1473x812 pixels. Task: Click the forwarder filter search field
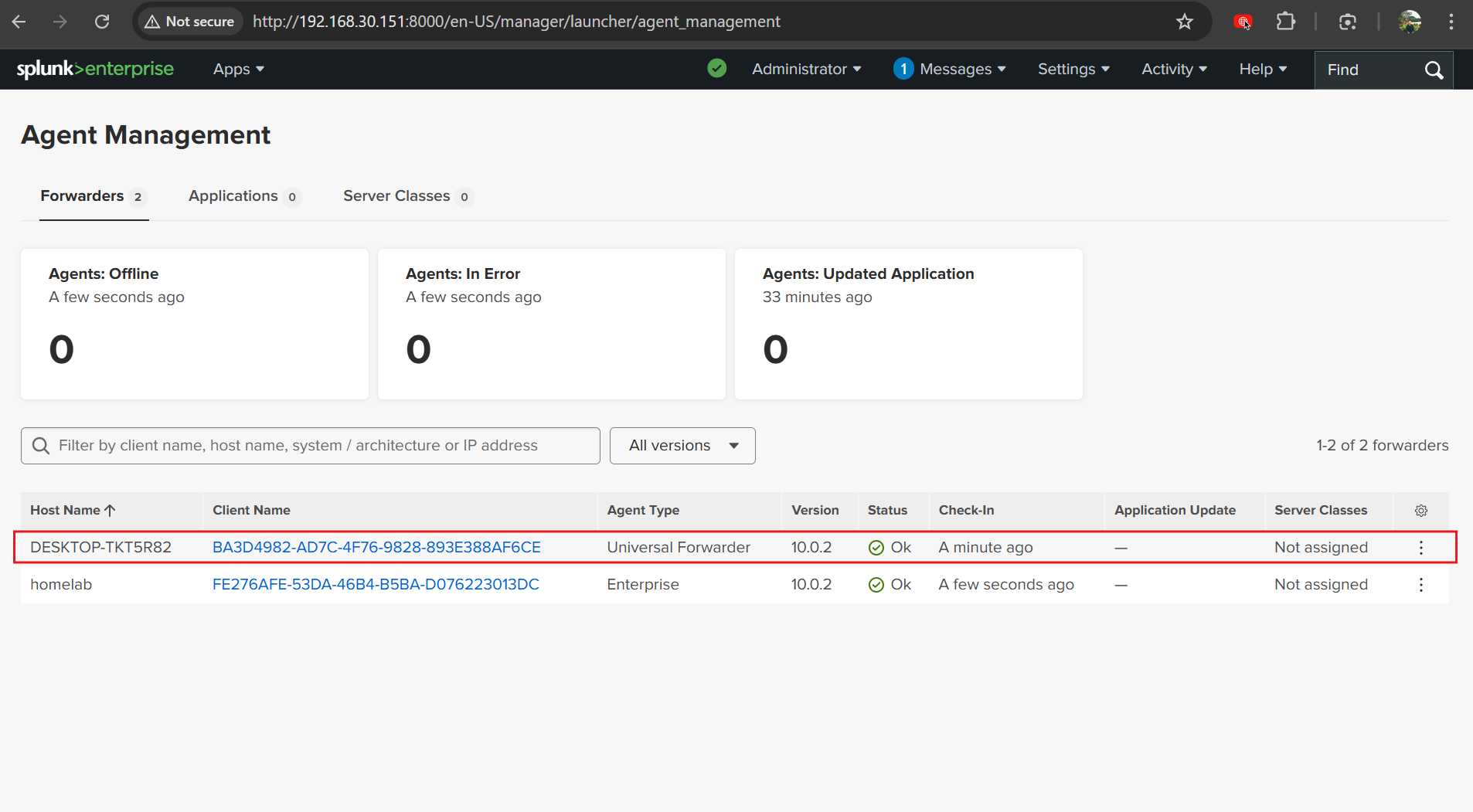325,446
